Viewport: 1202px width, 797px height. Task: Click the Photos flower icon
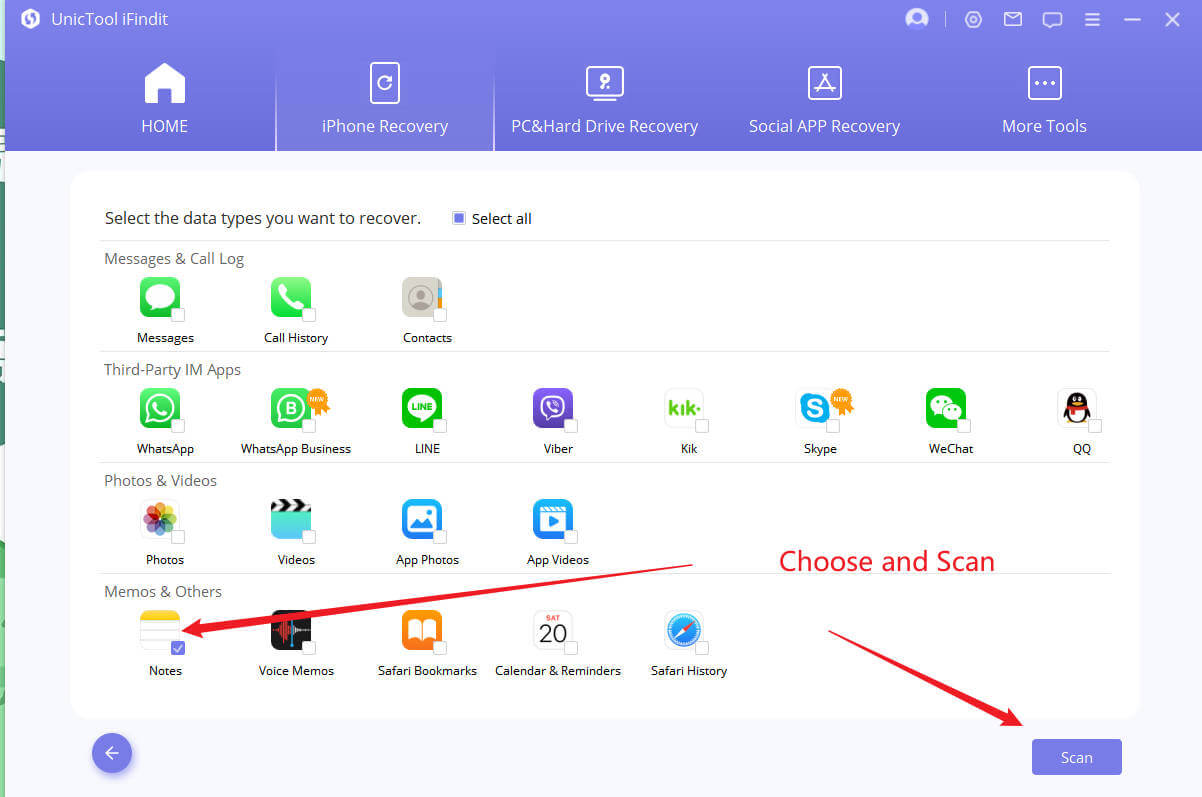(160, 519)
